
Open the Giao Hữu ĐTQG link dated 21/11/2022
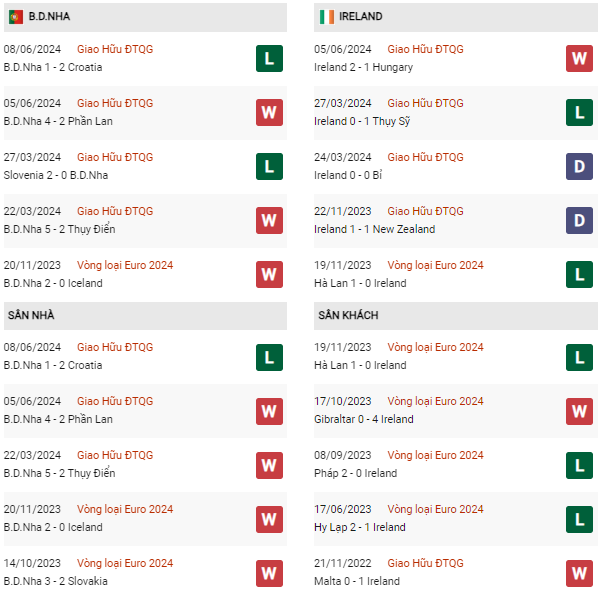pos(425,563)
